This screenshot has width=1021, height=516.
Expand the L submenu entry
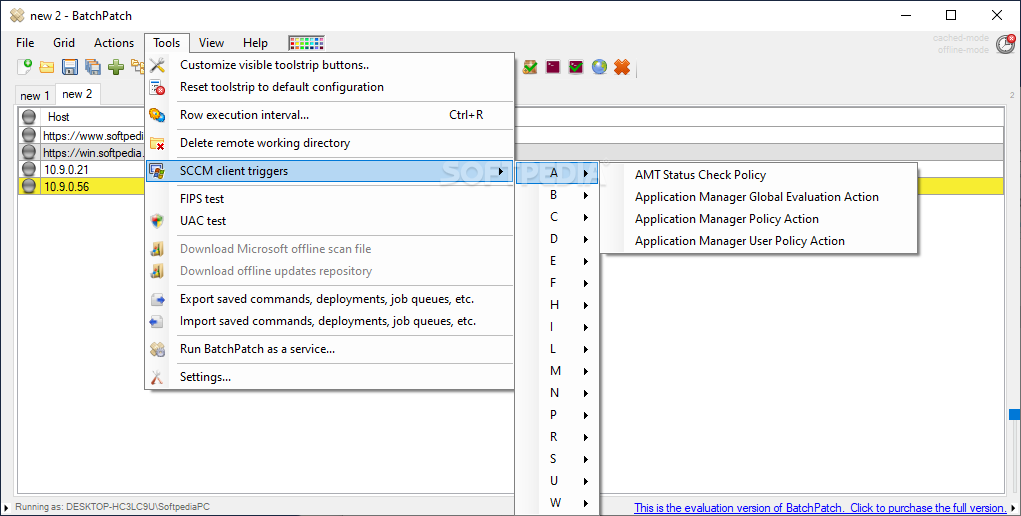click(x=557, y=349)
